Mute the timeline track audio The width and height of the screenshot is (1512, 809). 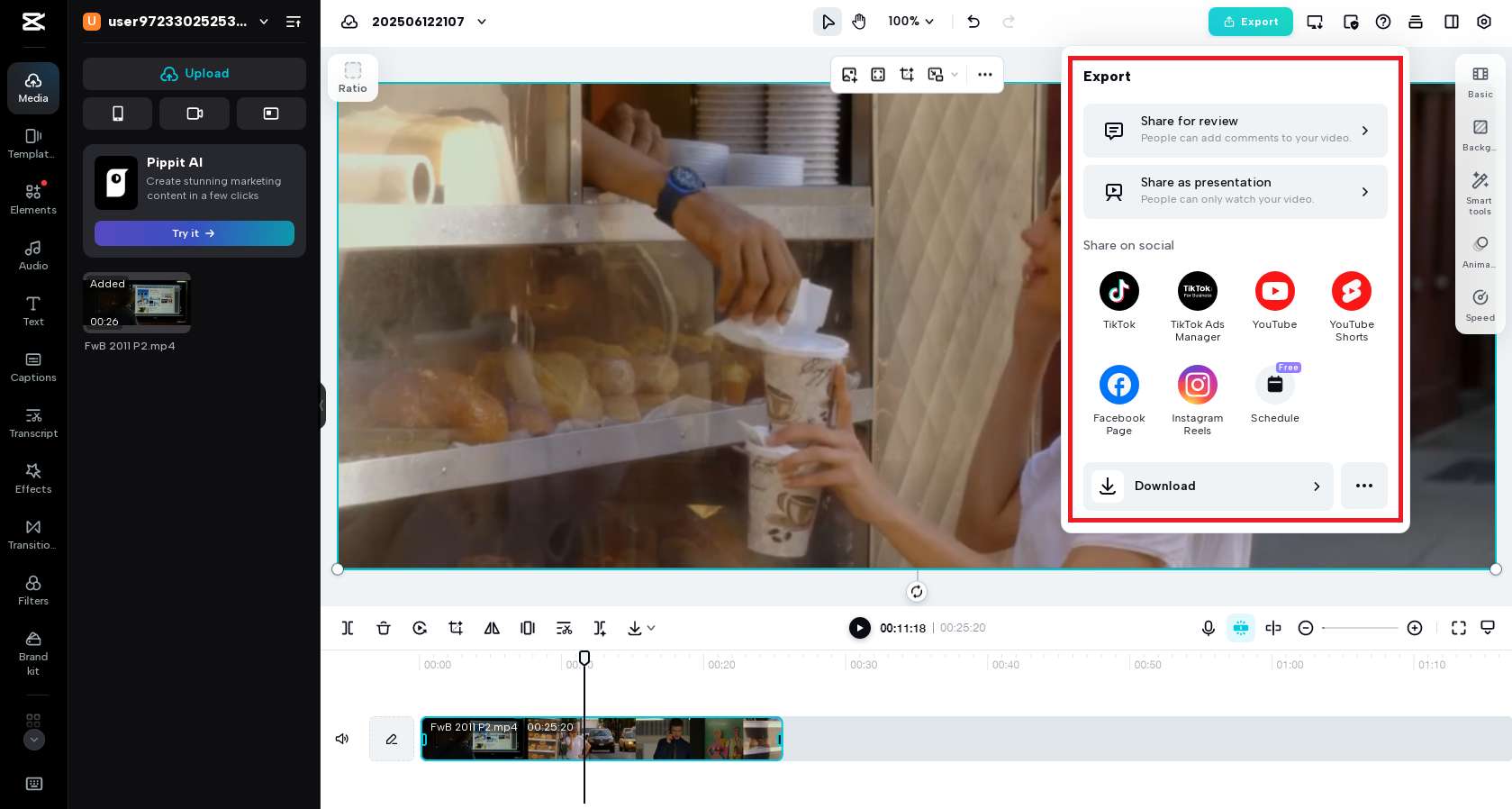[x=342, y=739]
